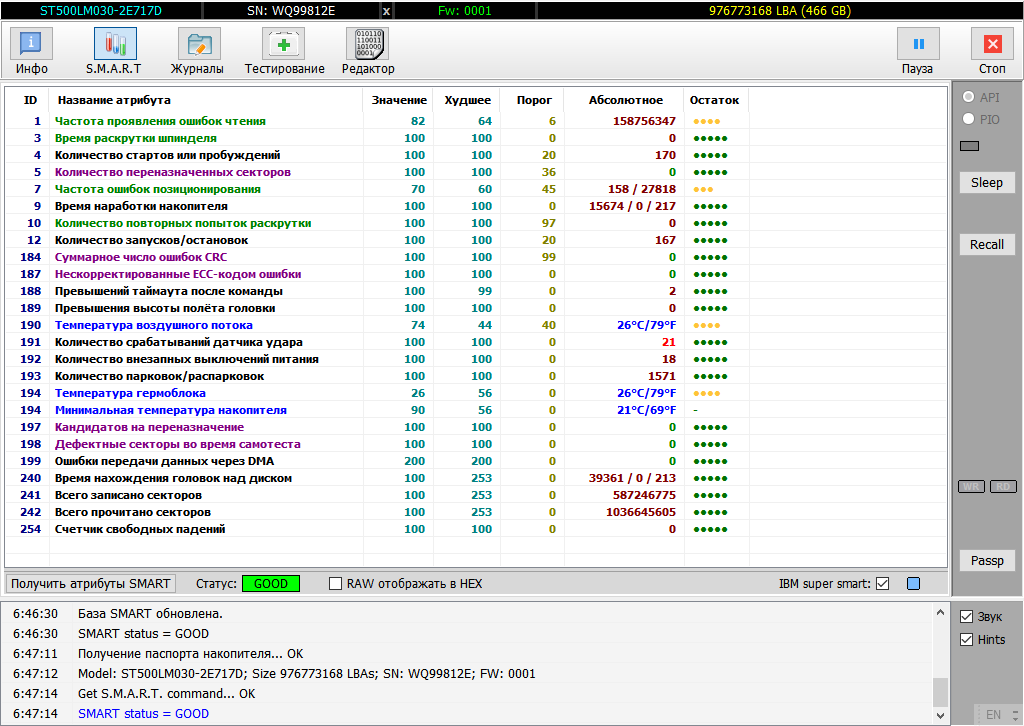
Task: Select the API radio button
Action: (x=968, y=98)
